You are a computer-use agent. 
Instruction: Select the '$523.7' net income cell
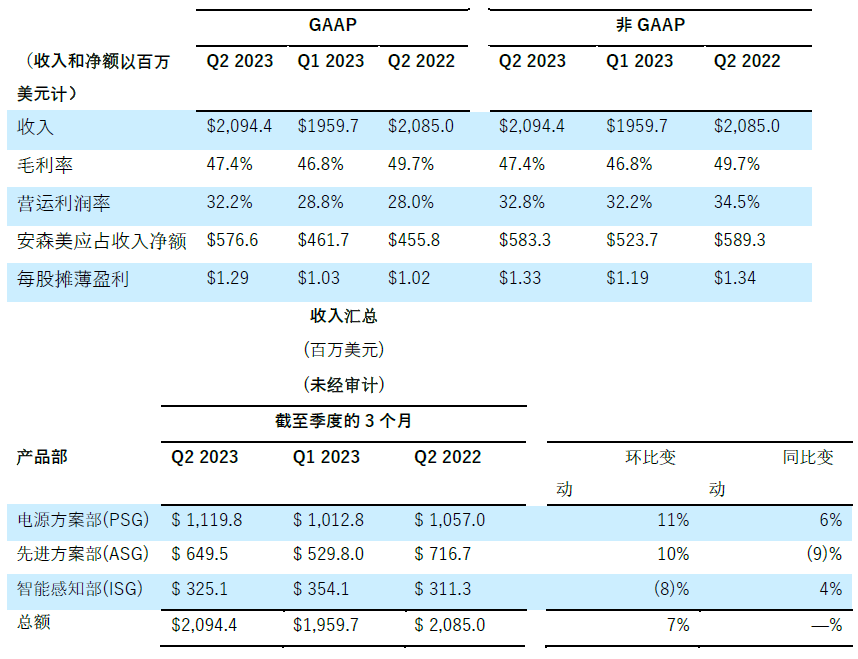click(632, 240)
